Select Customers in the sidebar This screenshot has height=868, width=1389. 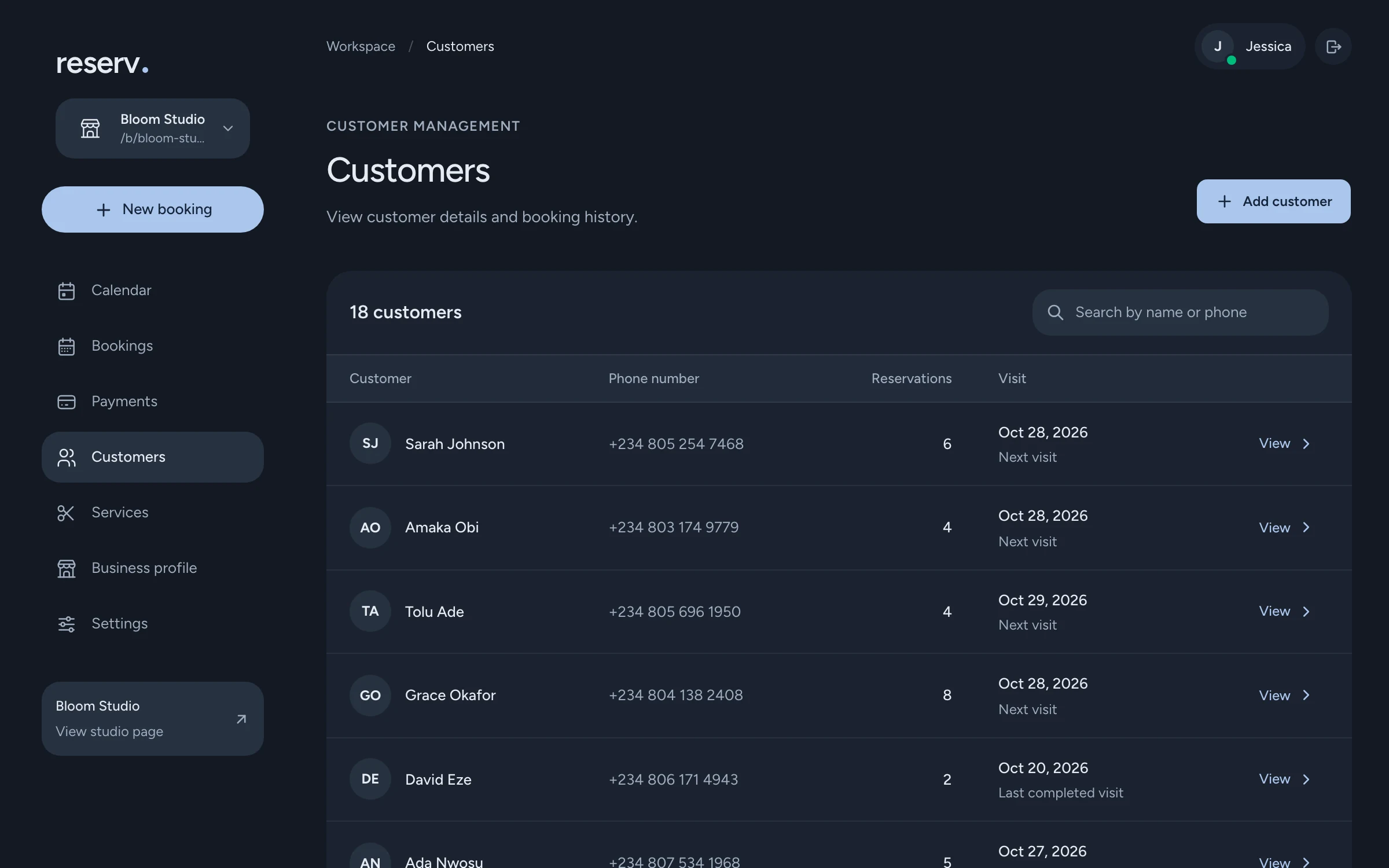point(153,457)
